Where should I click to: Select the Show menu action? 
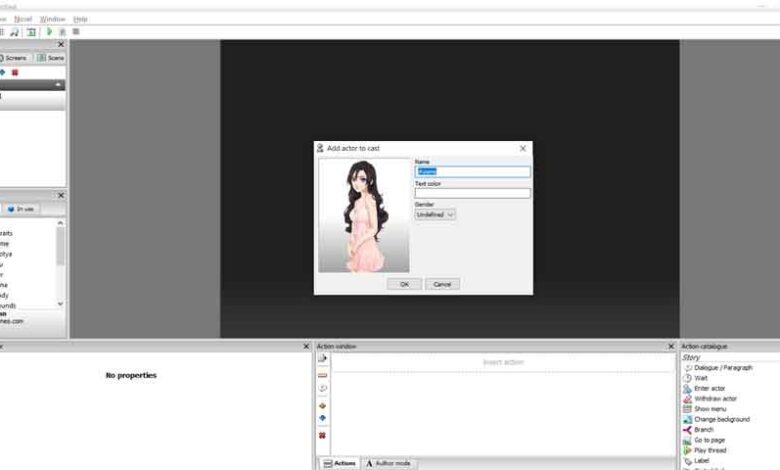click(x=705, y=409)
